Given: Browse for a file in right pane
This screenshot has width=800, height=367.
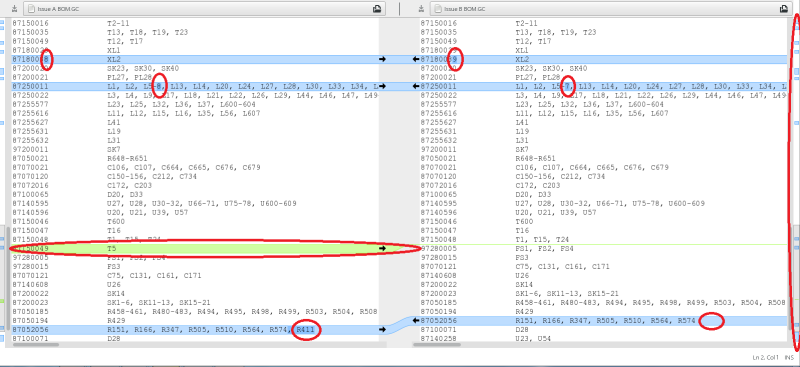Looking at the screenshot, I should 784,9.
